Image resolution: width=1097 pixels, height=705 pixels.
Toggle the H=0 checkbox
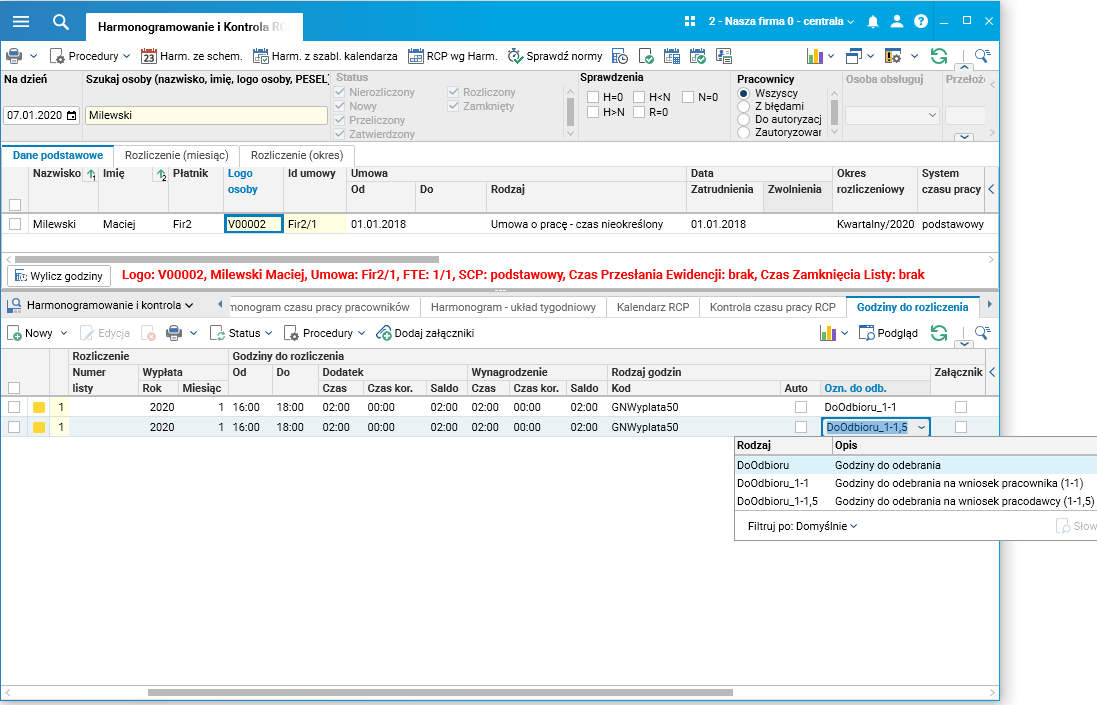tap(593, 97)
